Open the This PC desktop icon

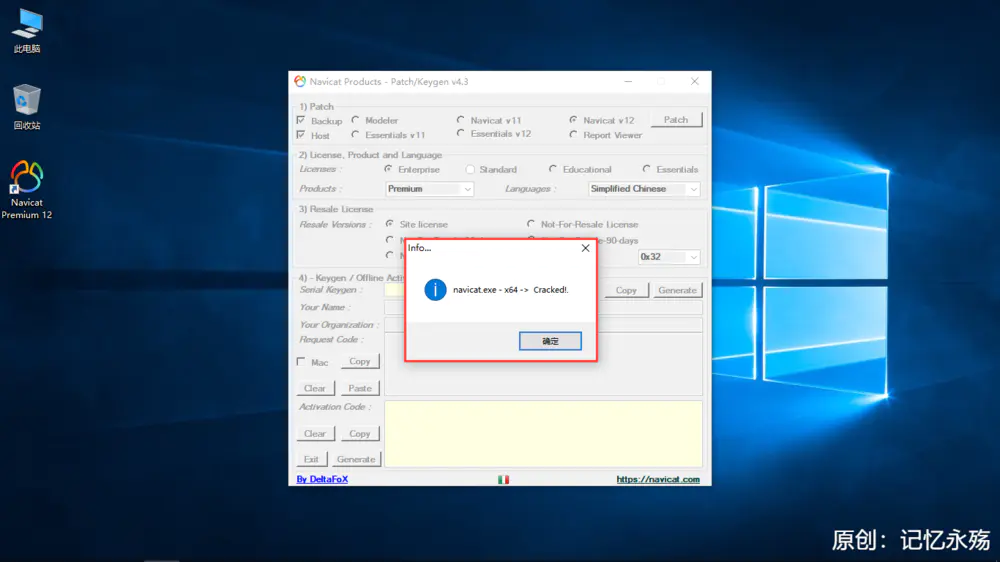pos(27,31)
